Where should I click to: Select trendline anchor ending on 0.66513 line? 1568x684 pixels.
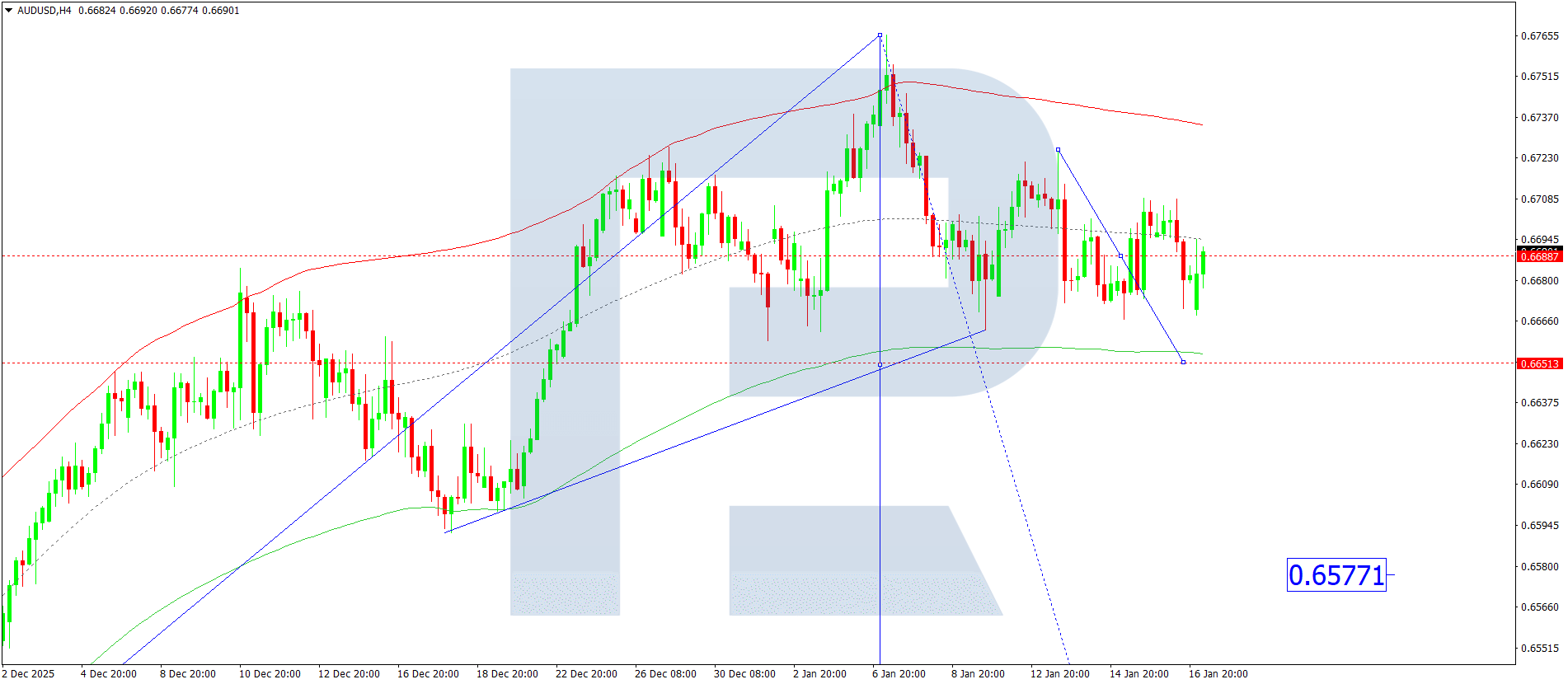(x=1183, y=362)
